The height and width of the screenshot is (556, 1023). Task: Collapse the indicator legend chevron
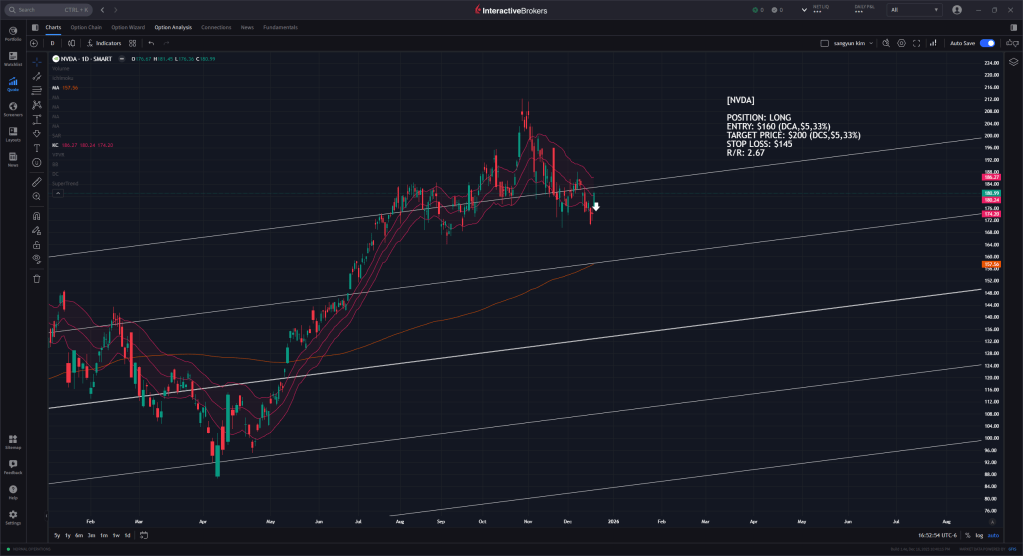(57, 193)
